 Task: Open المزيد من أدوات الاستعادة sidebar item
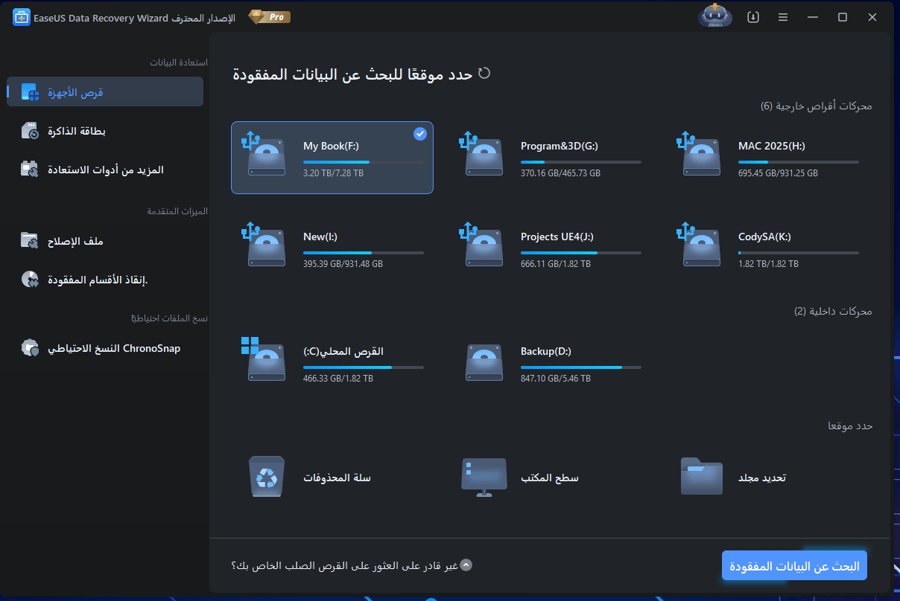point(105,169)
